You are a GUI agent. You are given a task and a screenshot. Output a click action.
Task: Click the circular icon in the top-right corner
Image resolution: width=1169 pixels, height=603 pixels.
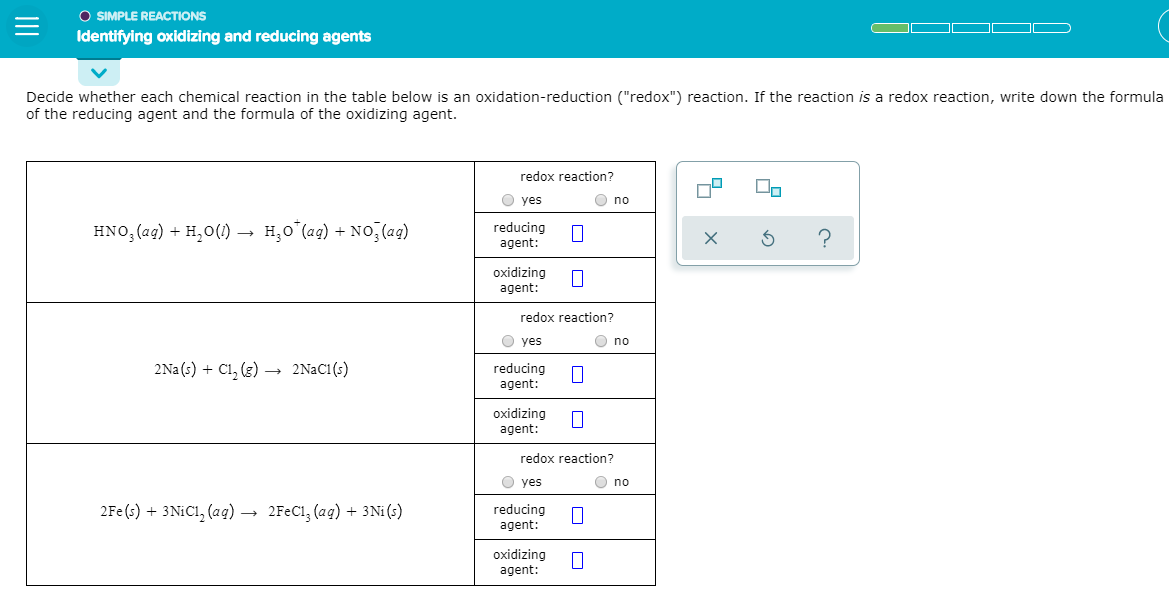click(x=1166, y=25)
